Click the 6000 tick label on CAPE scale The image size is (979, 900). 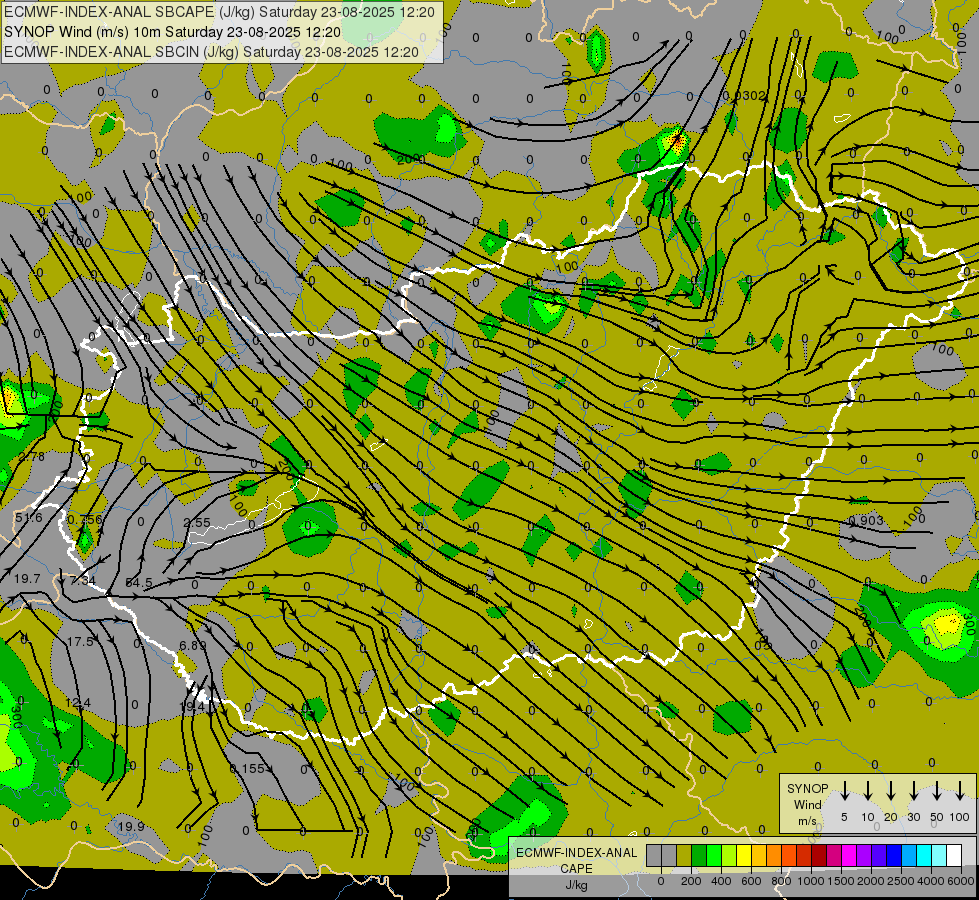coord(960,881)
